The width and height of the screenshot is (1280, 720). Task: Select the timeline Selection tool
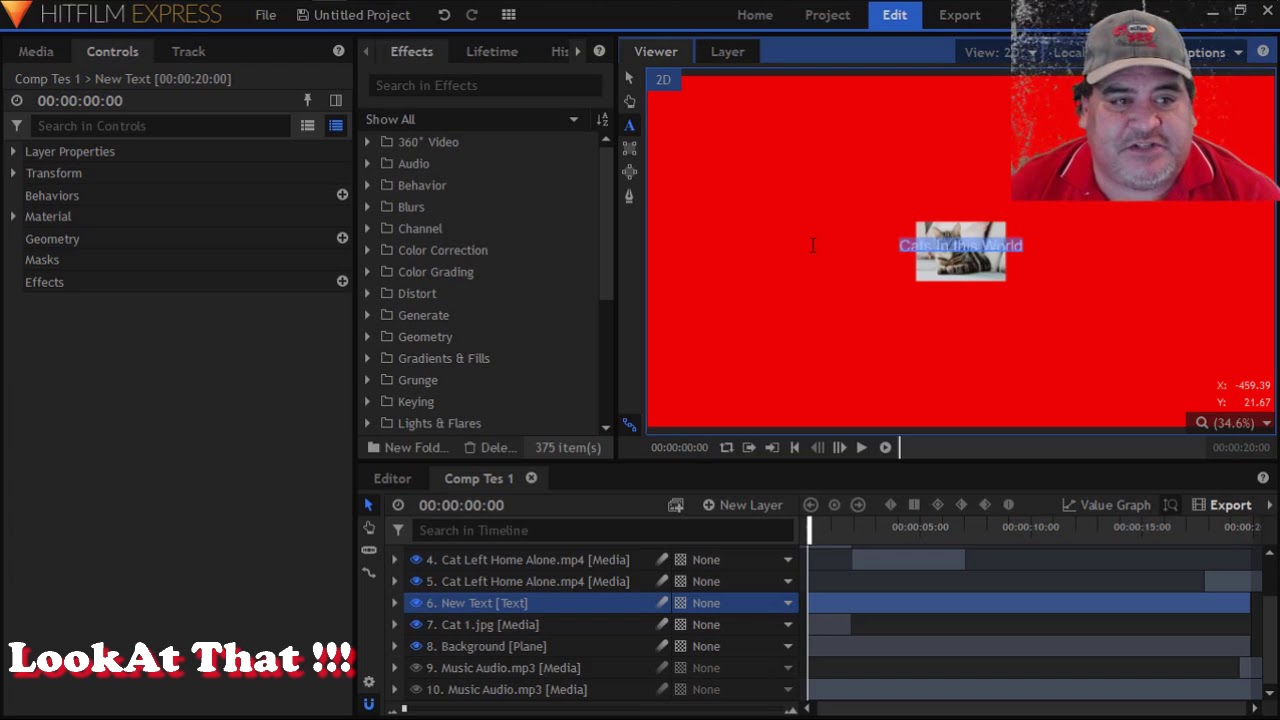(368, 505)
